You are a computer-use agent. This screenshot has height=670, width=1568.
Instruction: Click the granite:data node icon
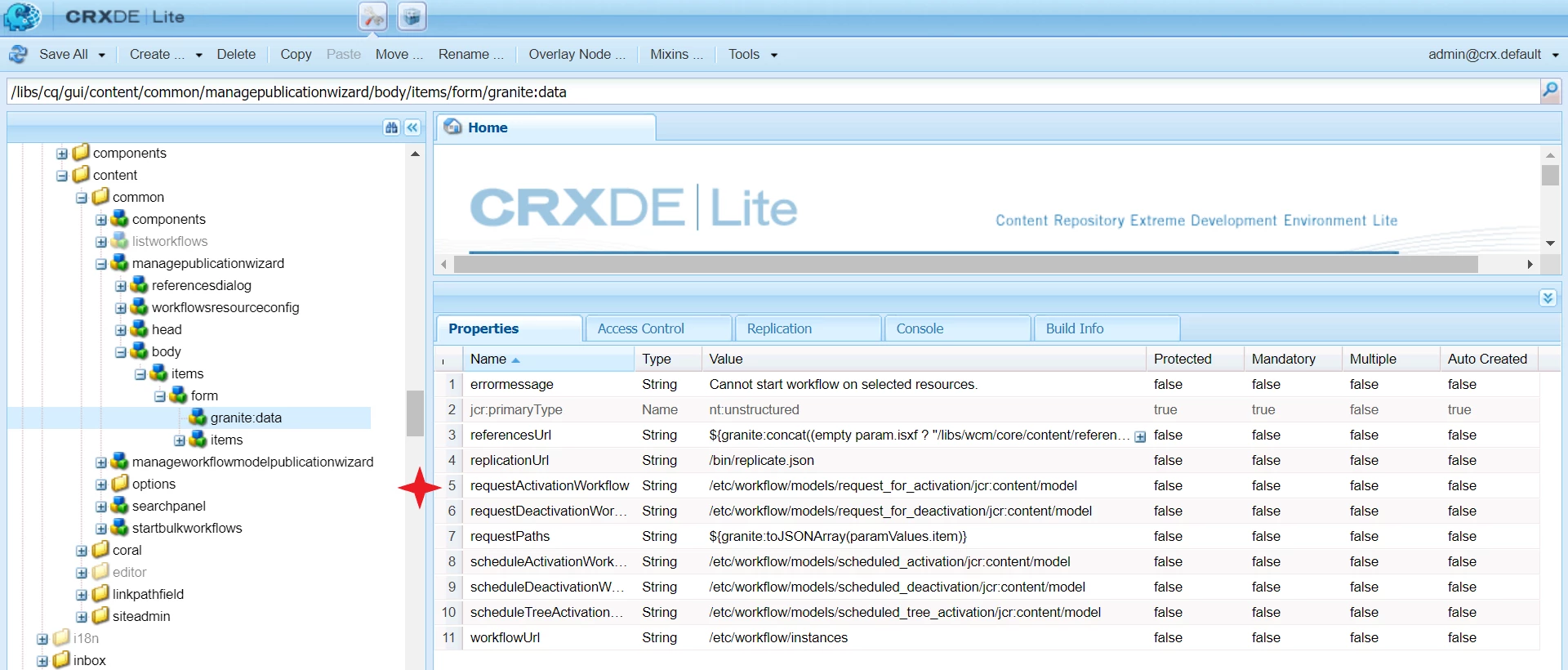[198, 418]
